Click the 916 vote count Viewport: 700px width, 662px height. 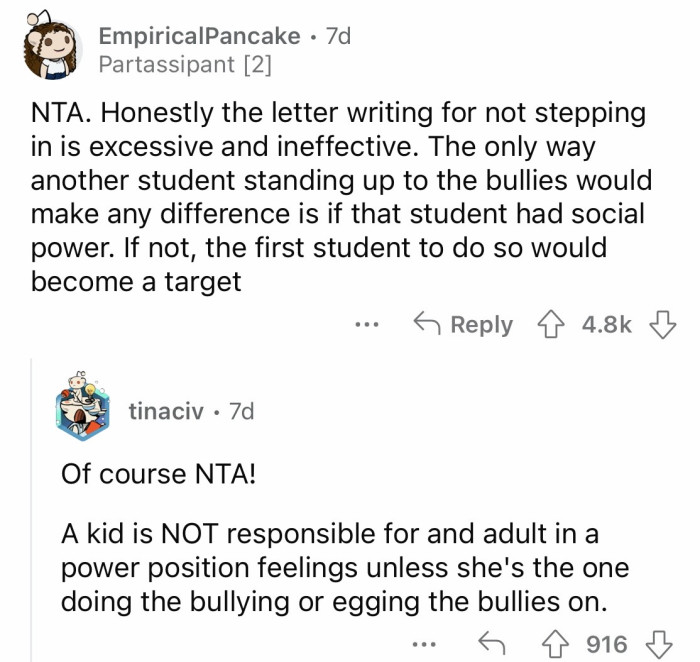point(606,643)
